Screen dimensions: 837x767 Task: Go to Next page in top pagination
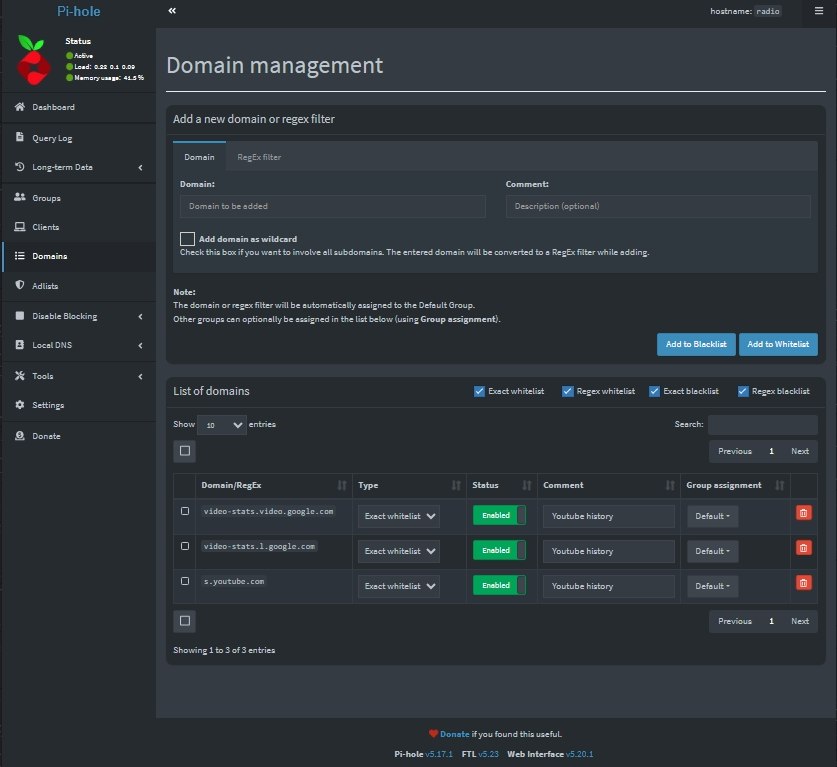tap(800, 451)
